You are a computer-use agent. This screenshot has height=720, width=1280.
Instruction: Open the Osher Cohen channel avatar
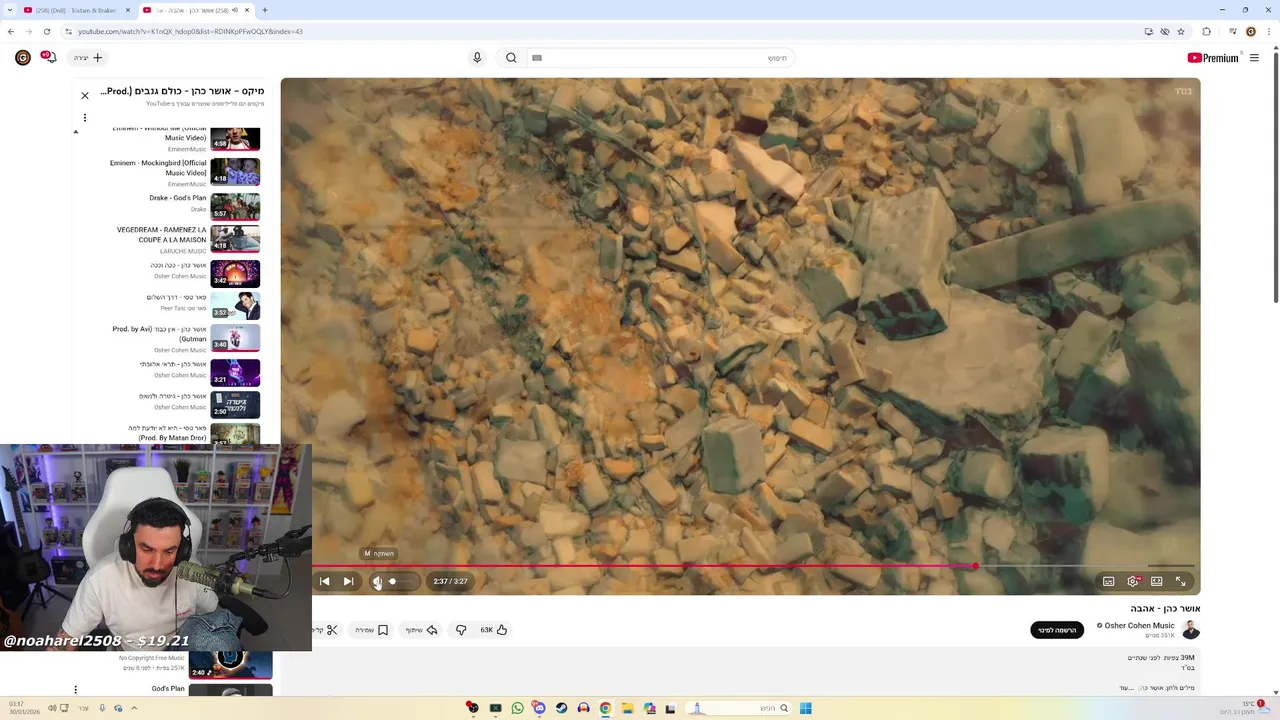click(x=1190, y=630)
